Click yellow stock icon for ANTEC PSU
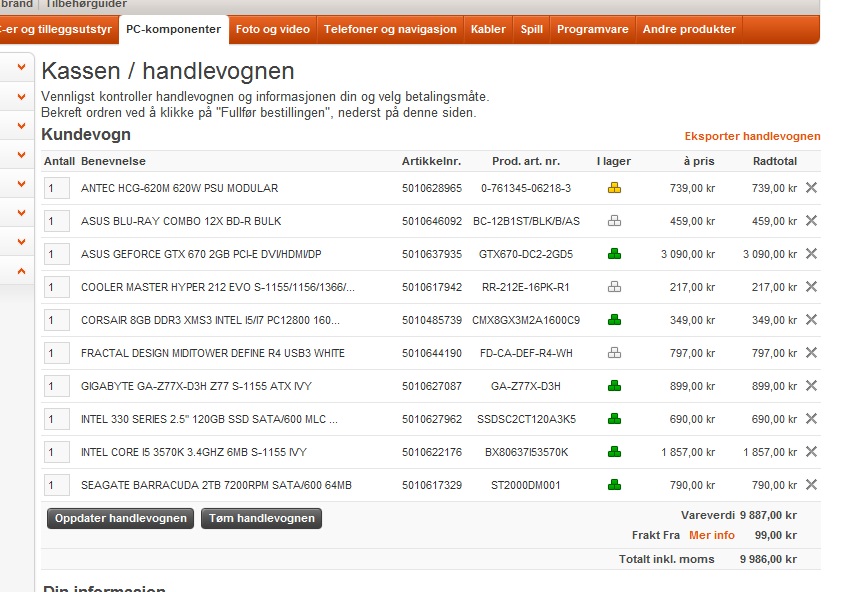The width and height of the screenshot is (853, 592). (614, 188)
